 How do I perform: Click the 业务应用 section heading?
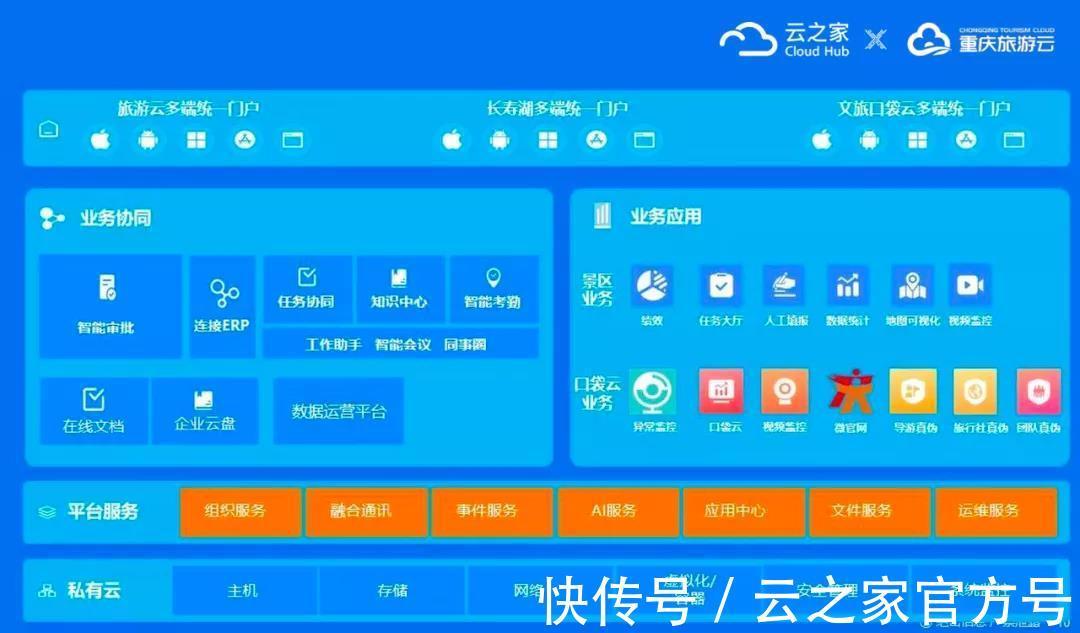[x=665, y=216]
